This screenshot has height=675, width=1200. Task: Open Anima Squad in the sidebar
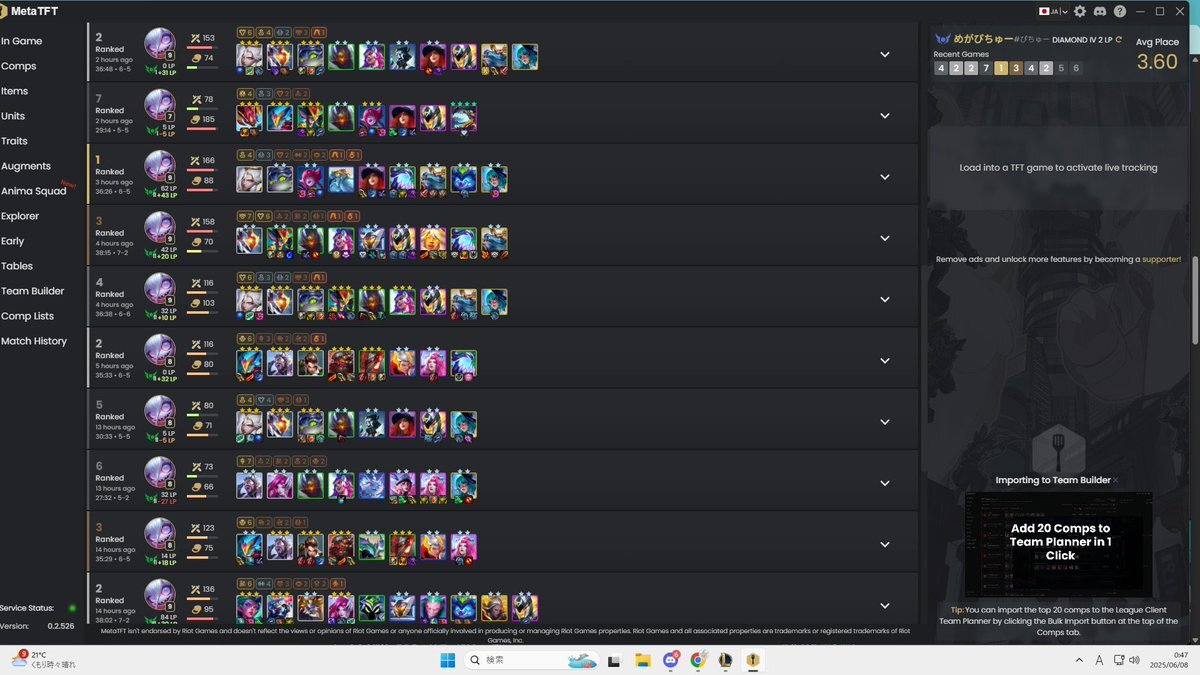click(x=34, y=191)
